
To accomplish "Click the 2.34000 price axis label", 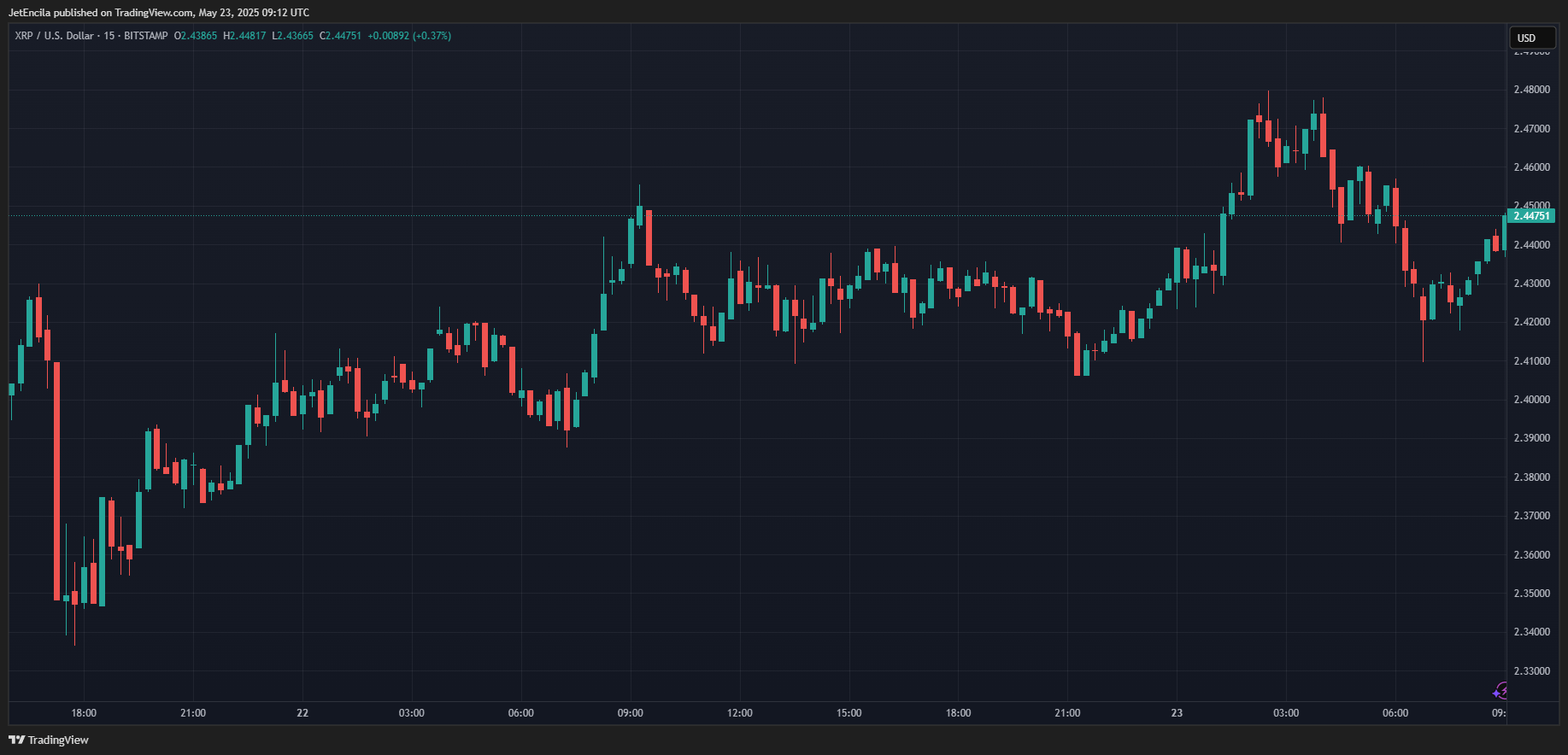I will (1531, 632).
